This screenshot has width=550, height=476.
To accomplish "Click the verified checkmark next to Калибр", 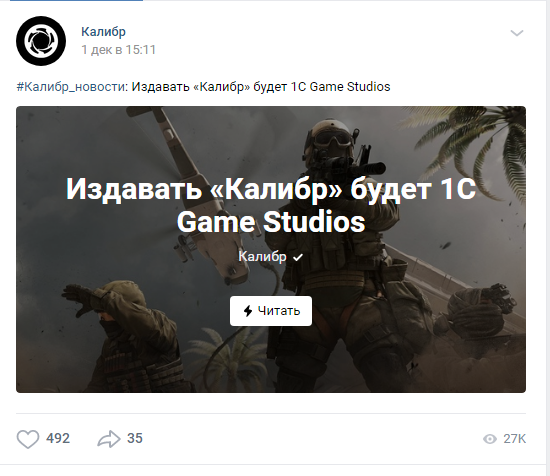I will pyautogui.click(x=298, y=257).
